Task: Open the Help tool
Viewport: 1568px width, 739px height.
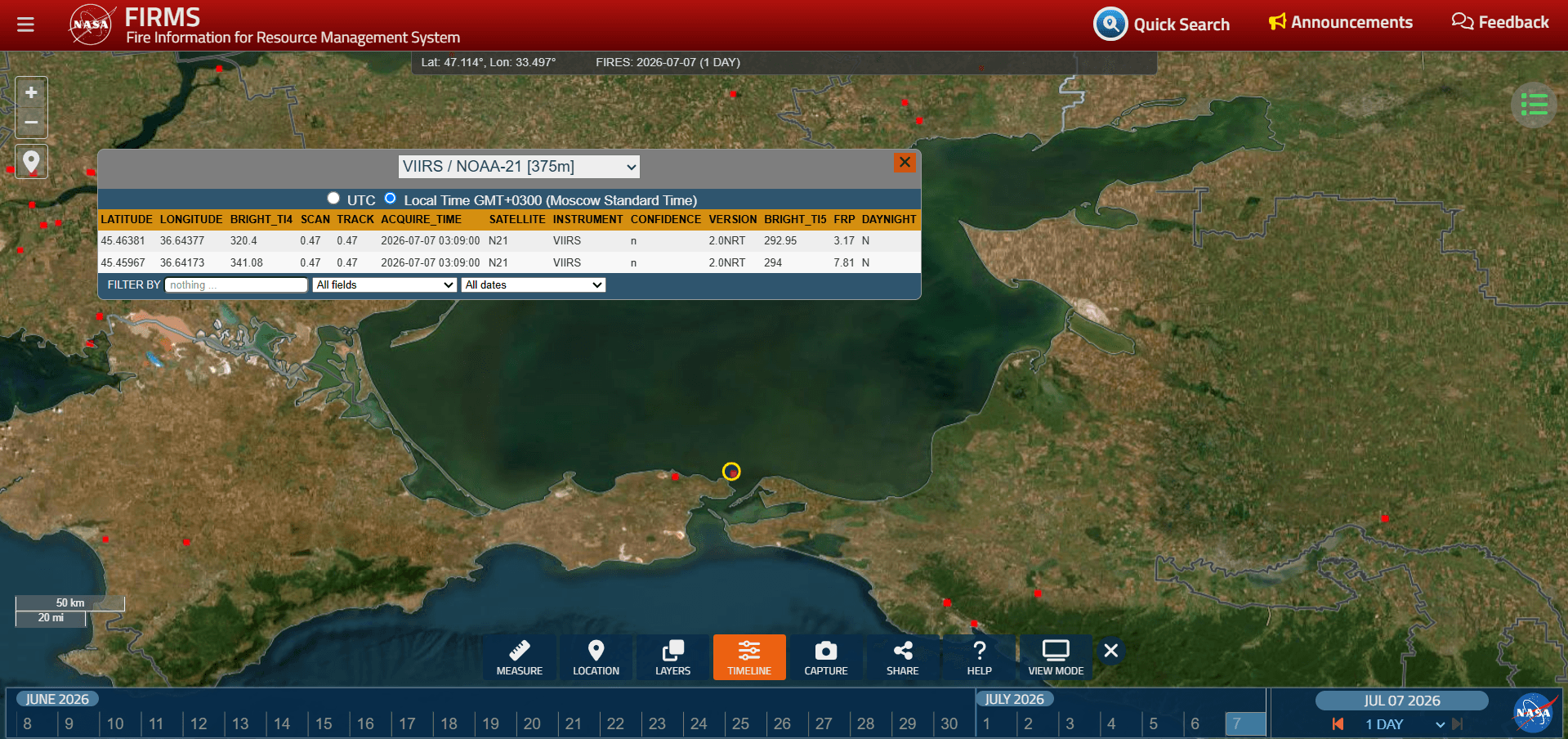Action: (980, 657)
